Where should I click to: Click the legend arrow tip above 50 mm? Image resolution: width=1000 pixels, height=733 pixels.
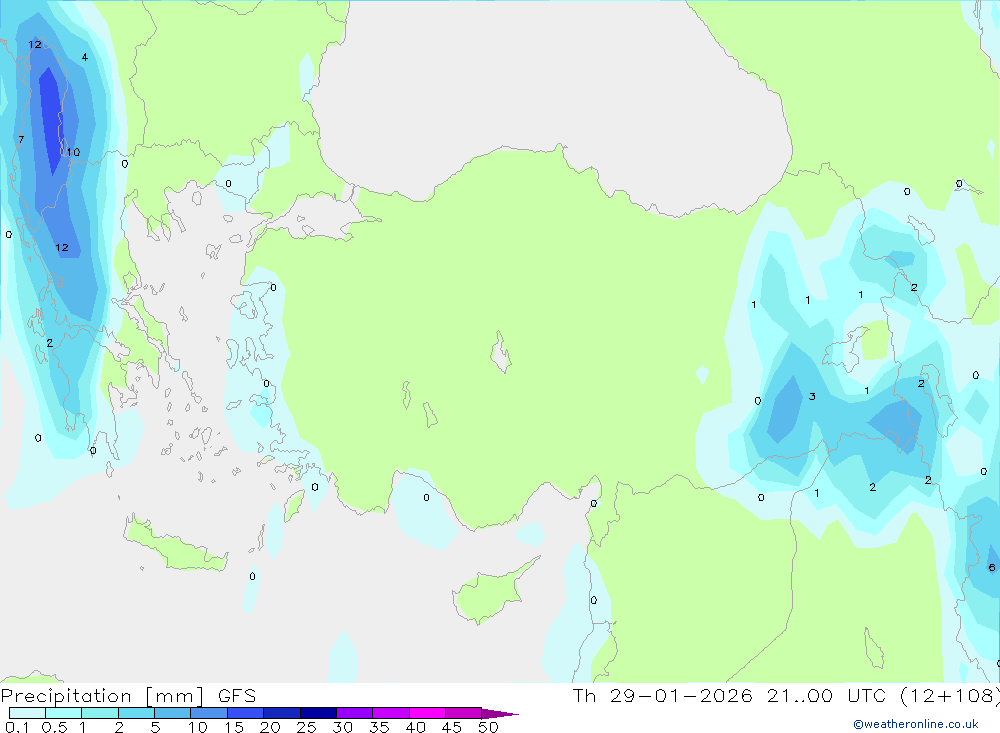click(499, 713)
